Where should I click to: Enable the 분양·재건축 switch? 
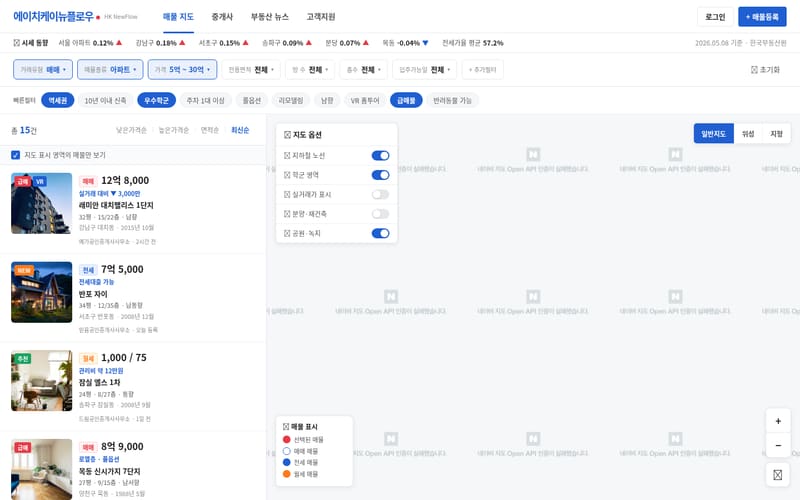(x=380, y=214)
